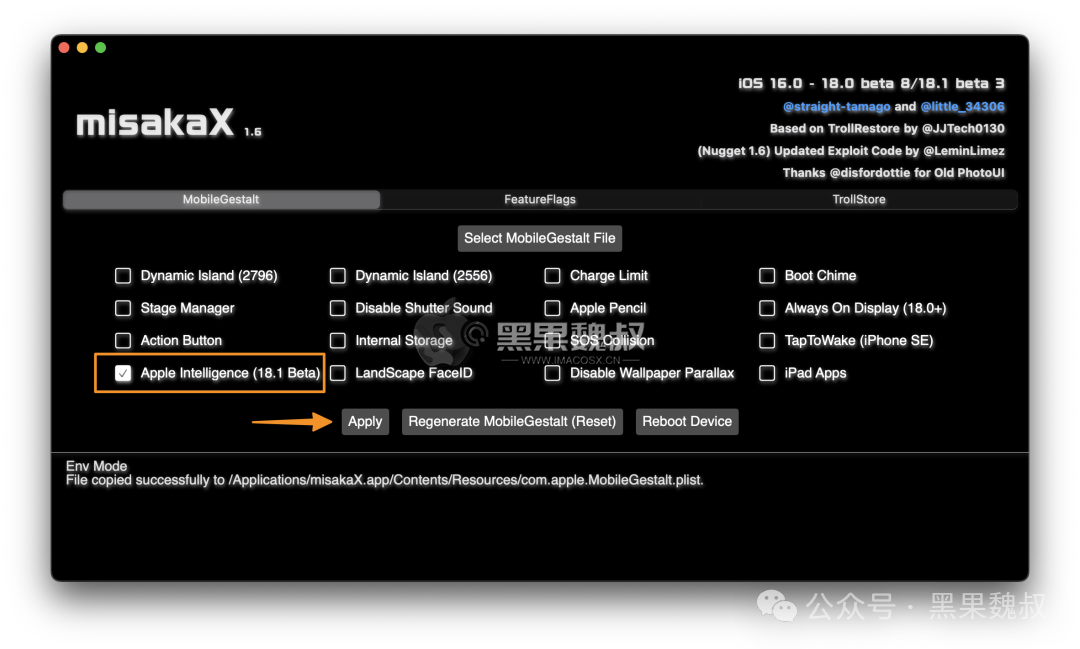Click Select MobileGestalt File button
1080x649 pixels.
tap(540, 238)
